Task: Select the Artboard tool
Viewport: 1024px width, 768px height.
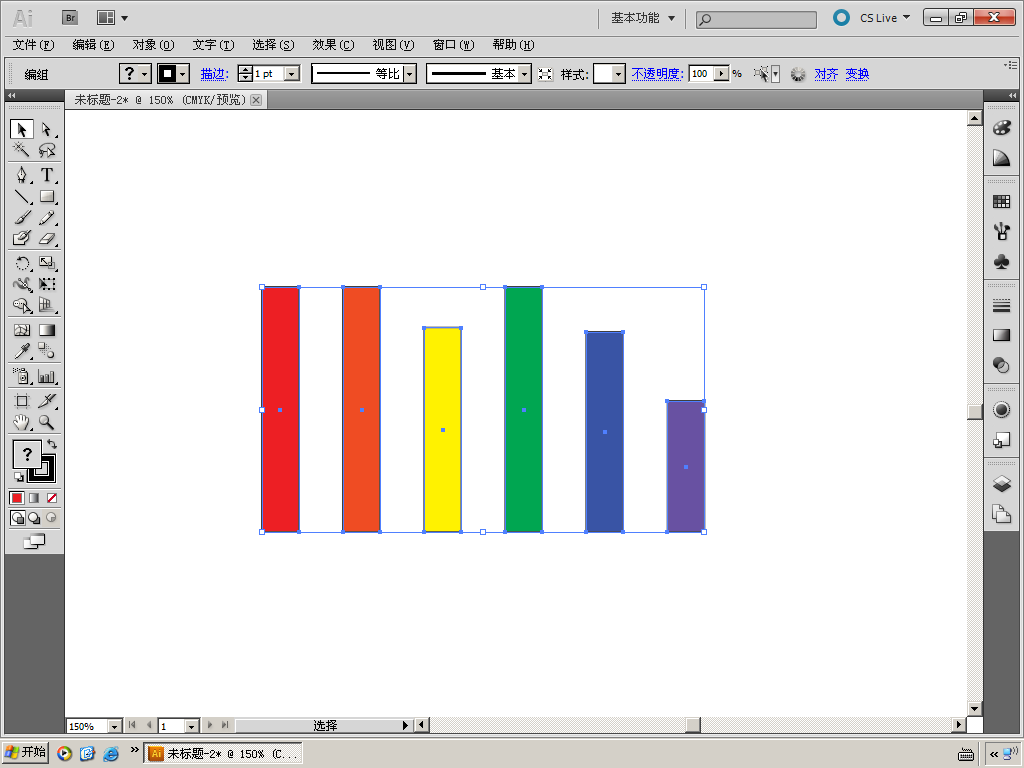Action: coord(22,401)
